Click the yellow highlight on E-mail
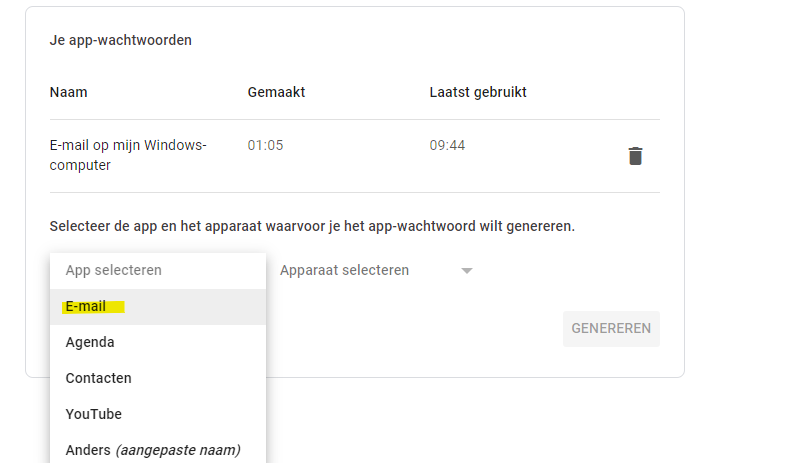This screenshot has height=463, width=793. [93, 307]
